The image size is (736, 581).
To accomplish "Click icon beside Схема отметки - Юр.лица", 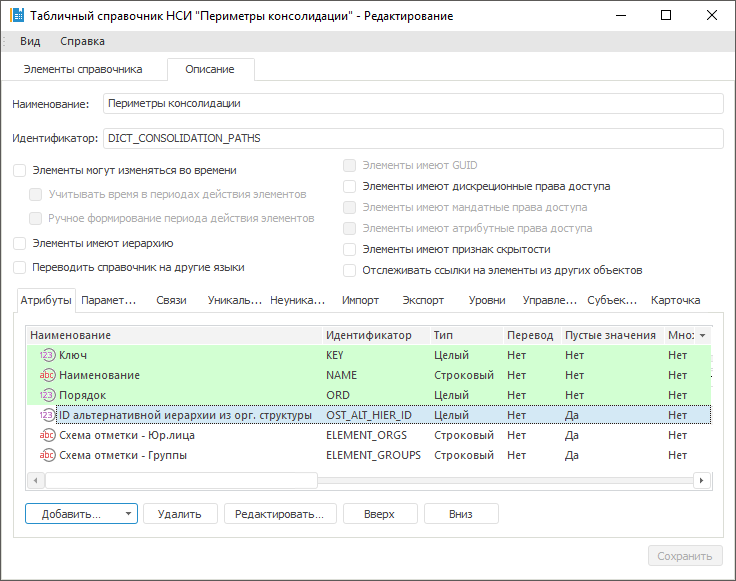I will point(47,435).
